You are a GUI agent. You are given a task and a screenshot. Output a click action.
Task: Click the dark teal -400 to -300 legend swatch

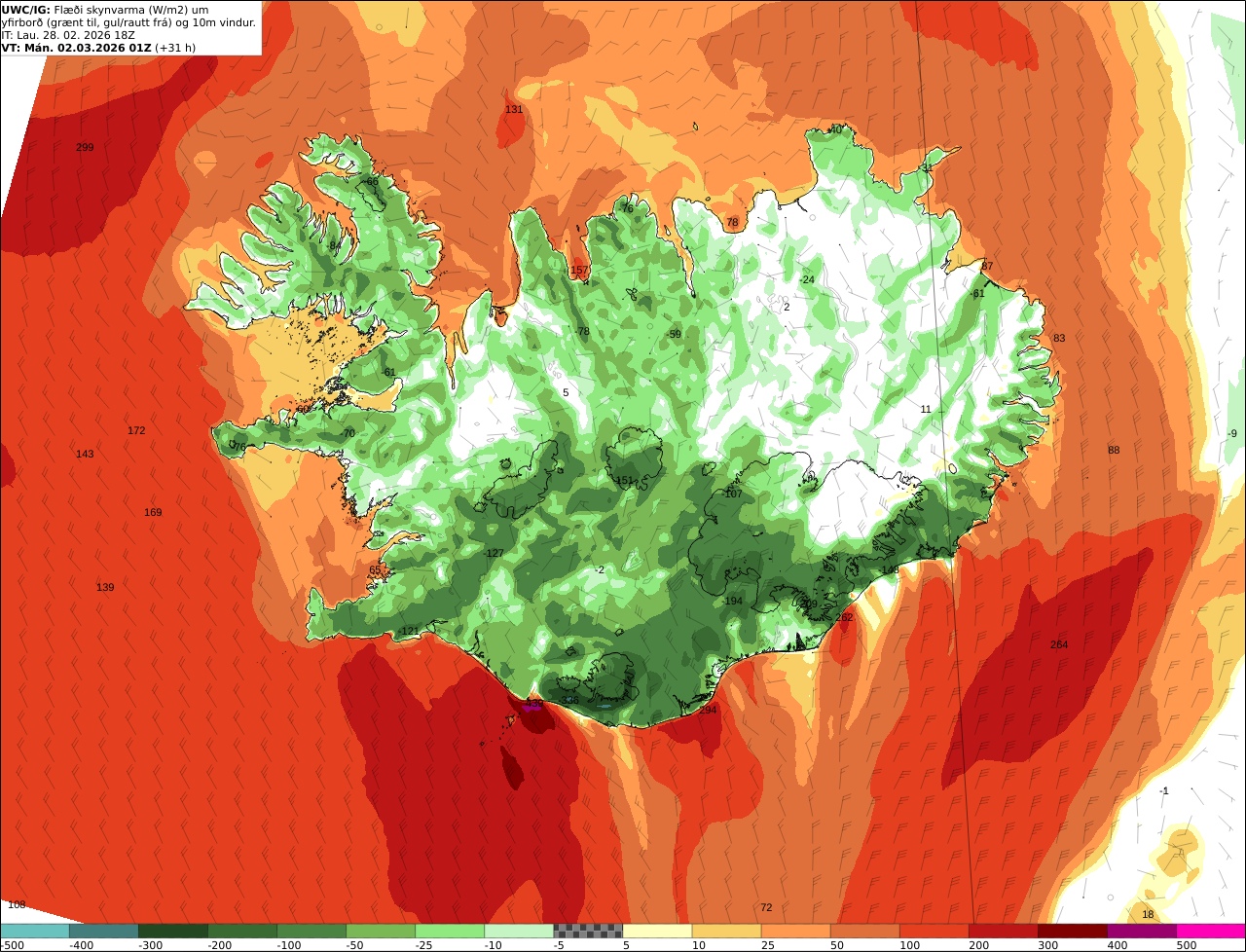(x=104, y=931)
